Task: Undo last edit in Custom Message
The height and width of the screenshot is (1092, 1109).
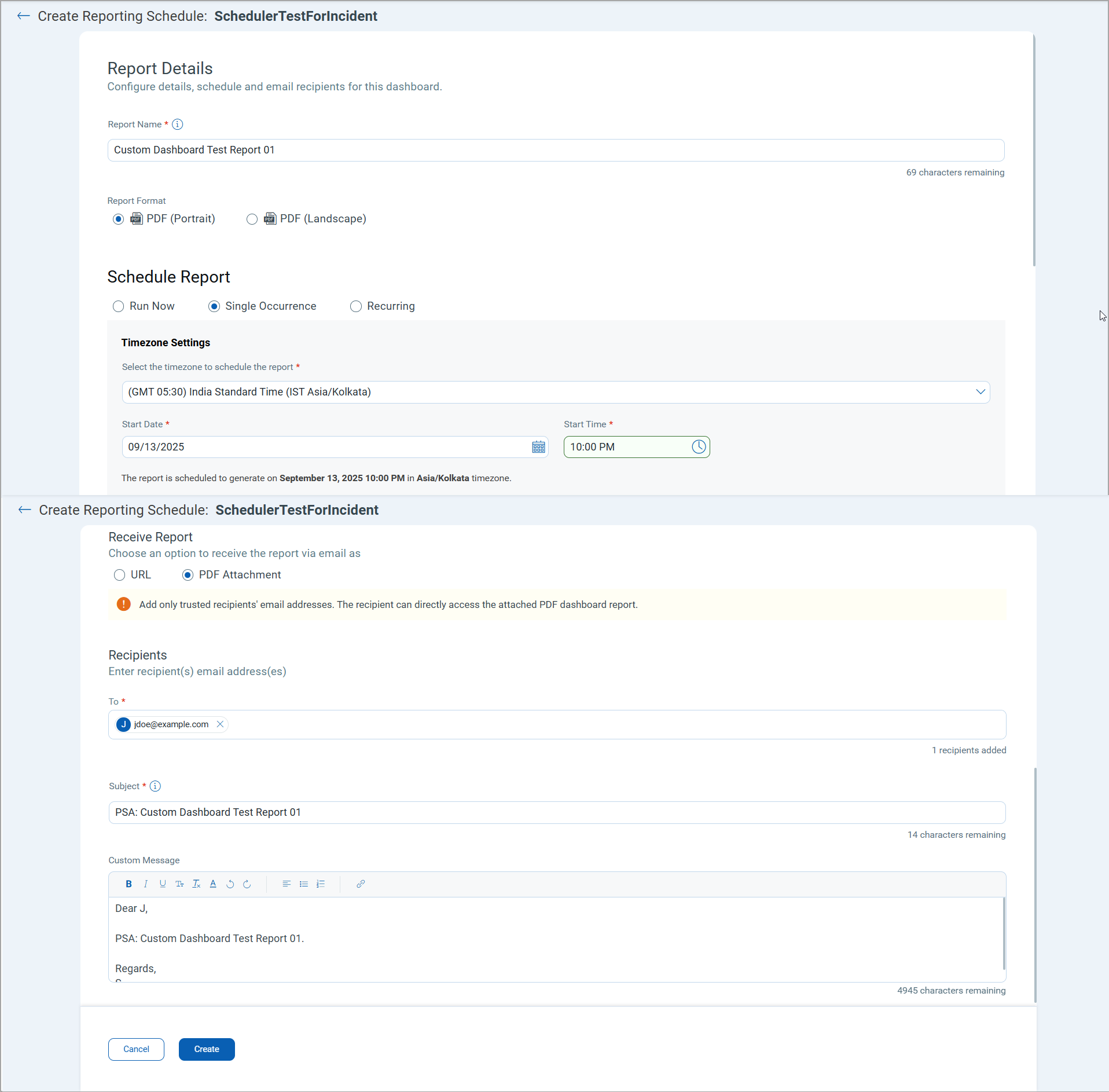Action: (x=230, y=884)
